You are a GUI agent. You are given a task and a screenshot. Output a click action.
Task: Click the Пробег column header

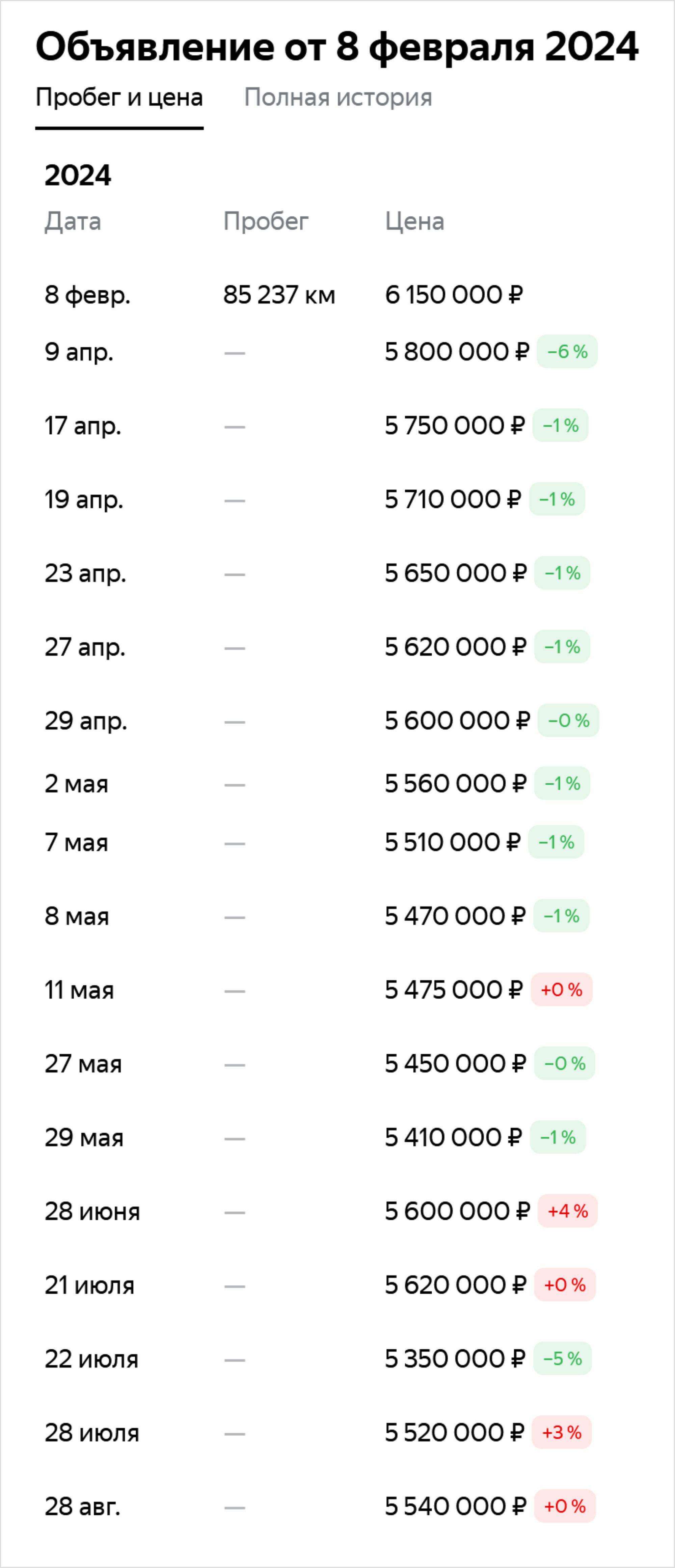click(266, 221)
